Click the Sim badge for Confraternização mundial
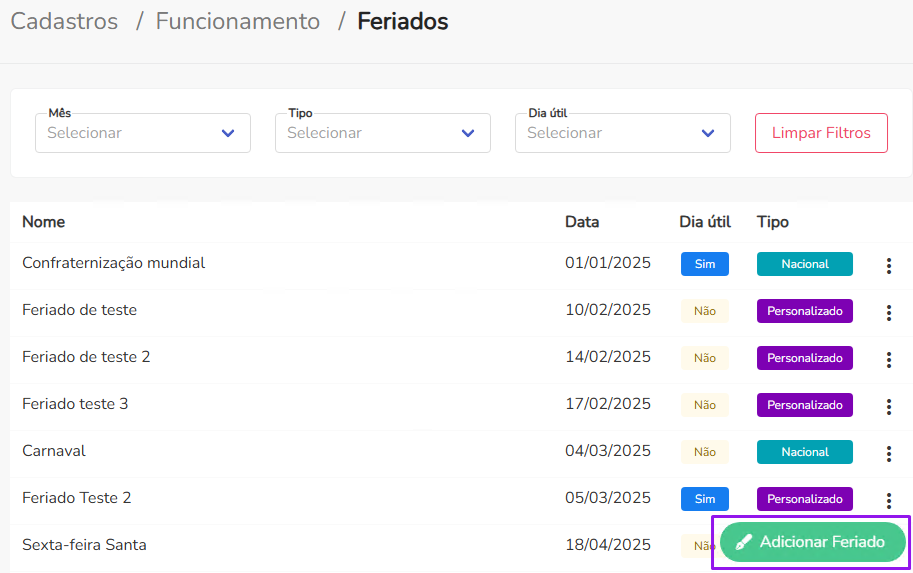The height and width of the screenshot is (573, 913). tap(704, 264)
